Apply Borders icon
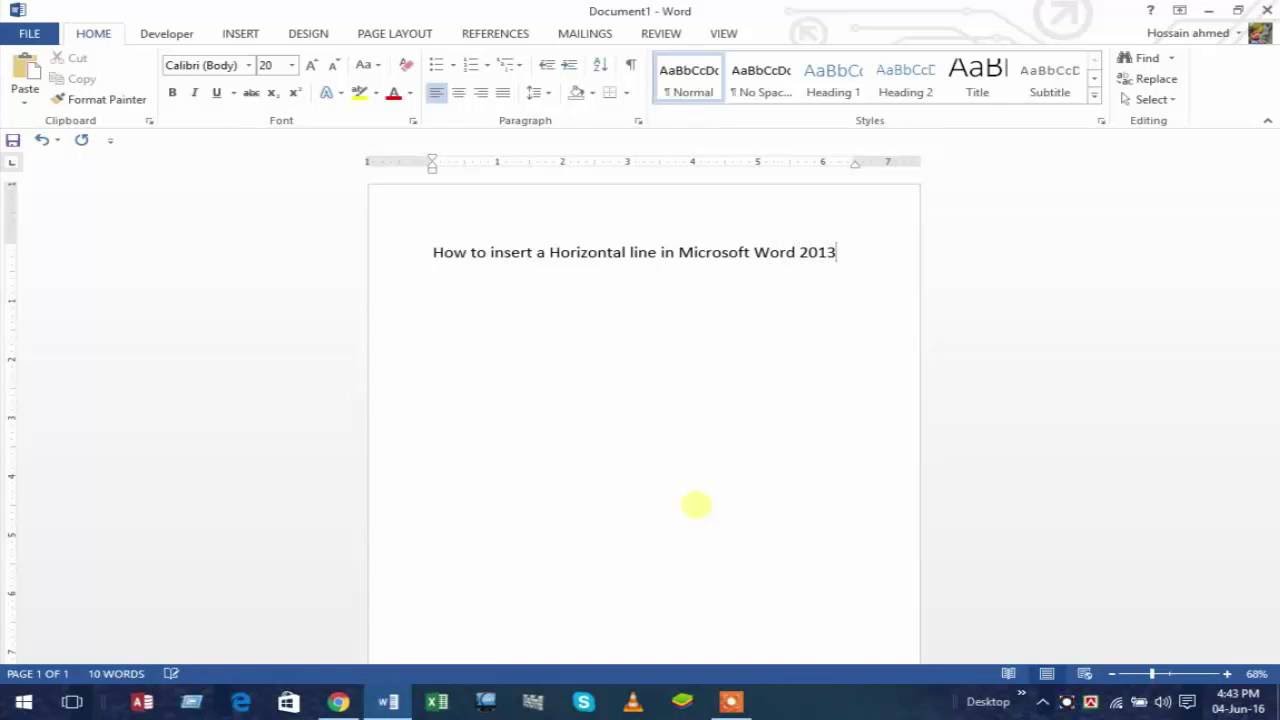 [610, 92]
